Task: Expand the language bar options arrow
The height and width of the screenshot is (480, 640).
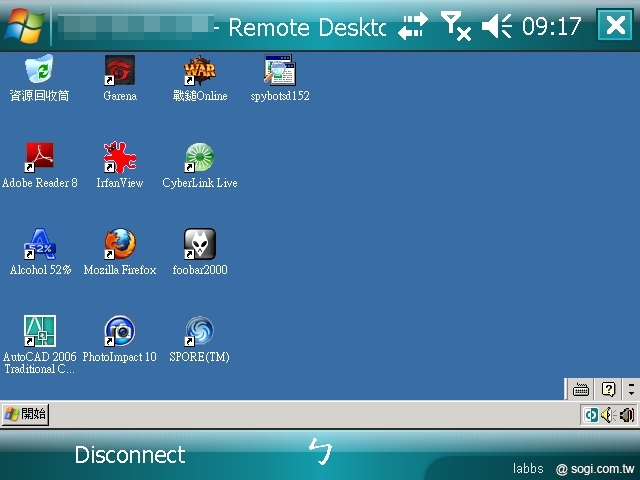Action: click(630, 389)
